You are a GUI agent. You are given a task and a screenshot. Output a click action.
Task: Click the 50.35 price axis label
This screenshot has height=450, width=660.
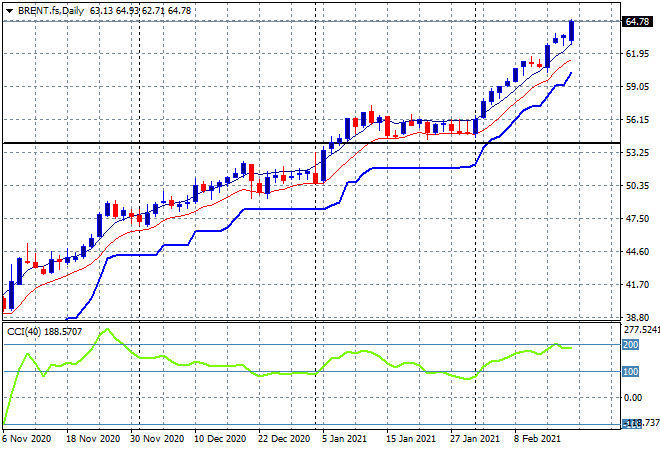point(637,185)
